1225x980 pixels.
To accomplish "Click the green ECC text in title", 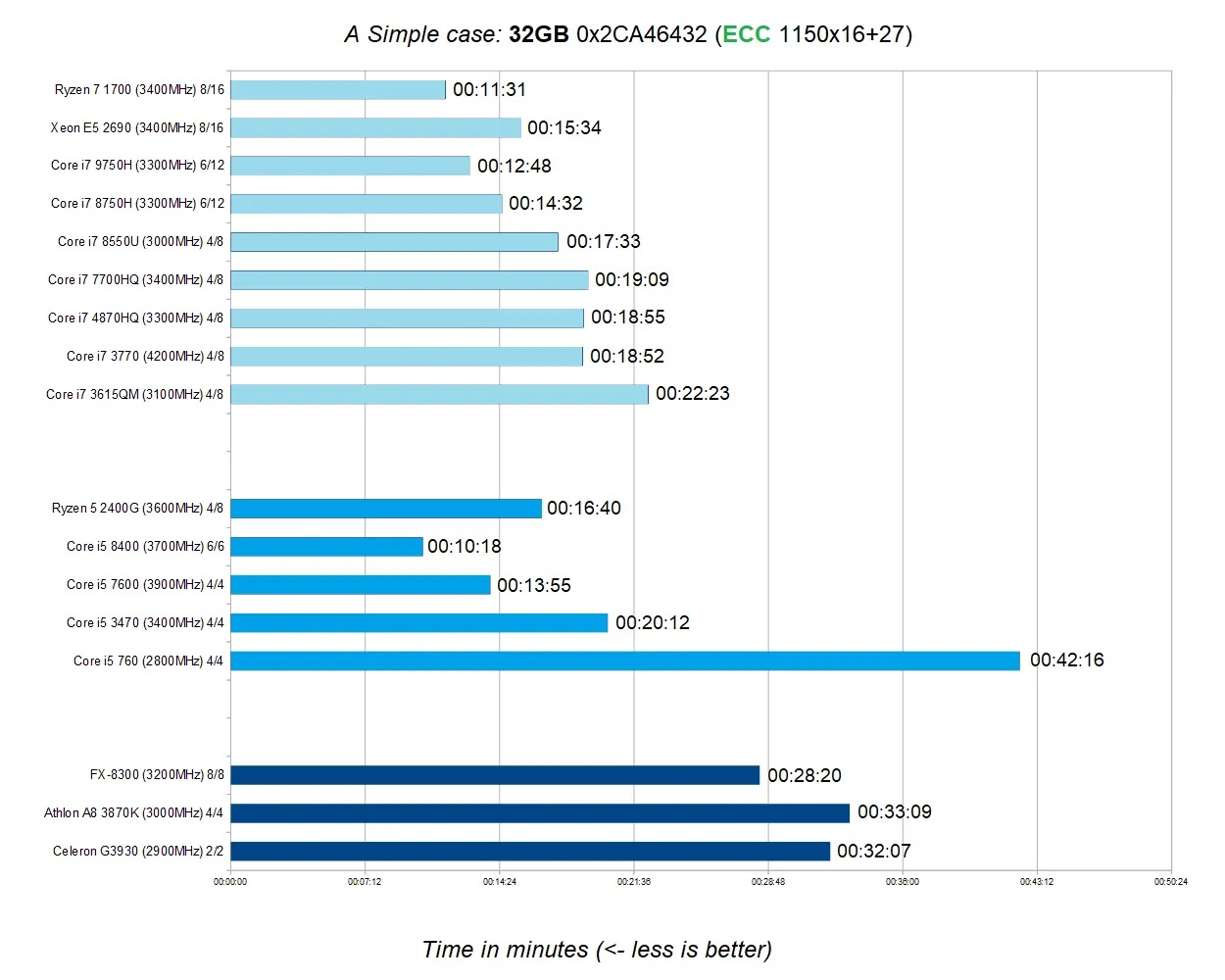I will point(747,34).
